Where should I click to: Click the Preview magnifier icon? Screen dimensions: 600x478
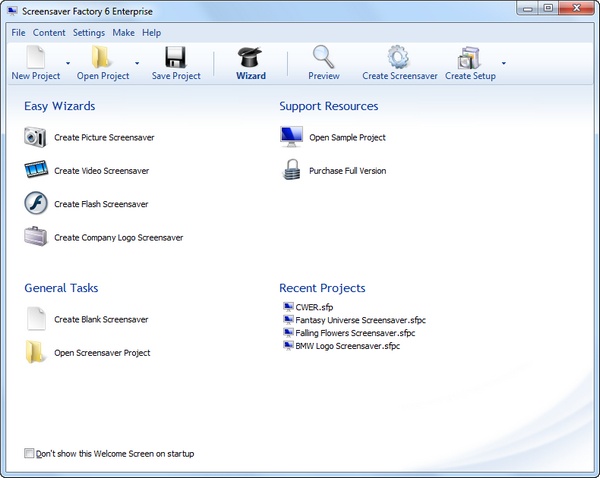point(323,56)
